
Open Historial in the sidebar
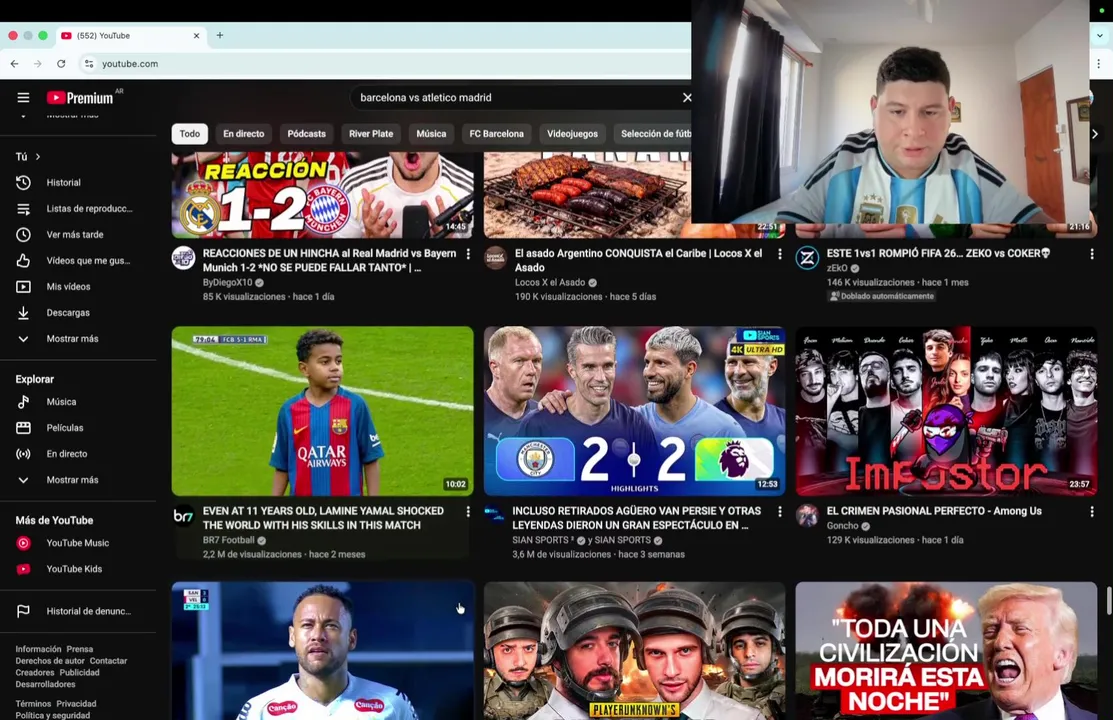tap(78, 182)
